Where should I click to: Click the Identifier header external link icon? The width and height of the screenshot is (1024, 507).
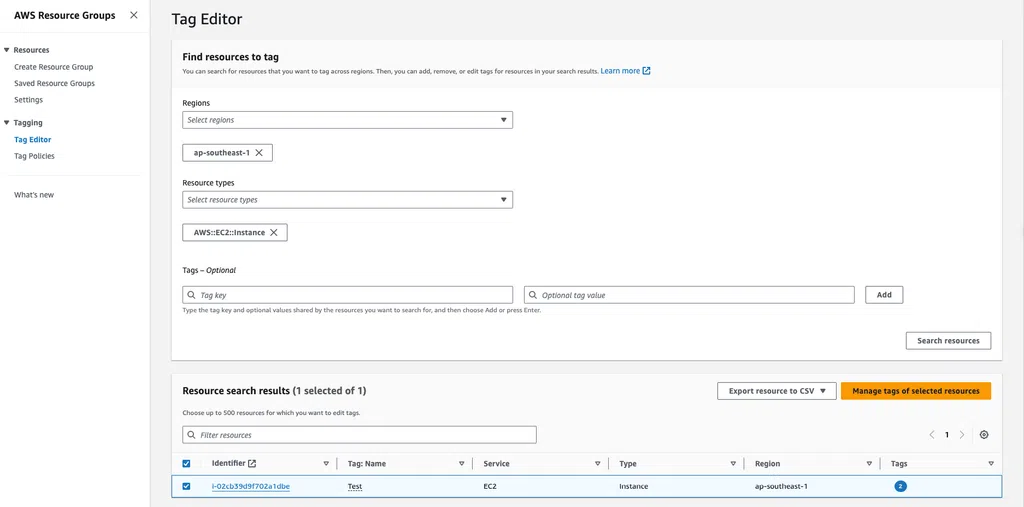252,463
